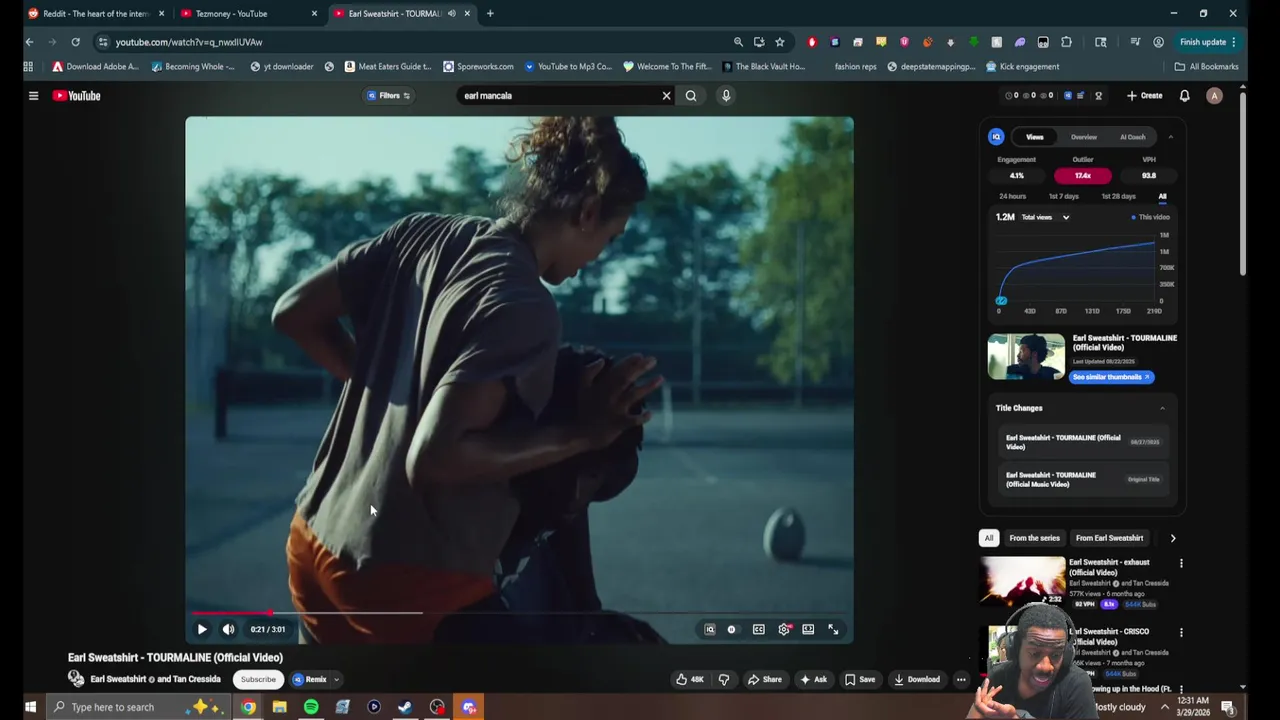Expand the dropdown arrow next to Remix
This screenshot has width=1280, height=720.
click(336, 679)
